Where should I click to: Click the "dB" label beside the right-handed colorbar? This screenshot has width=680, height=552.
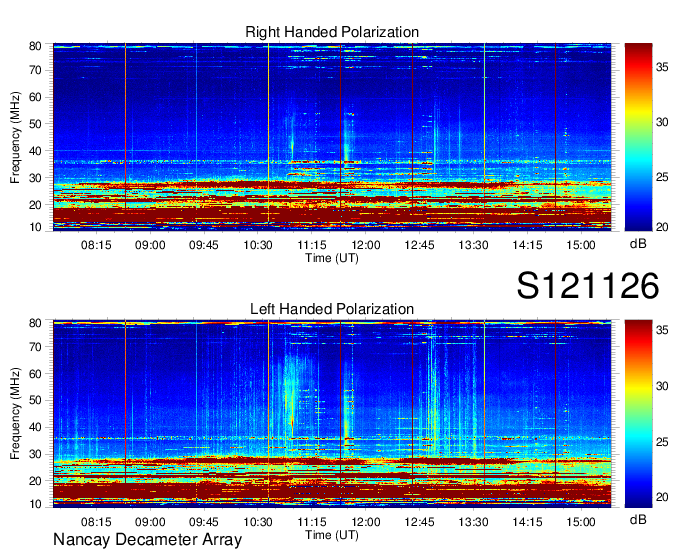pos(638,244)
